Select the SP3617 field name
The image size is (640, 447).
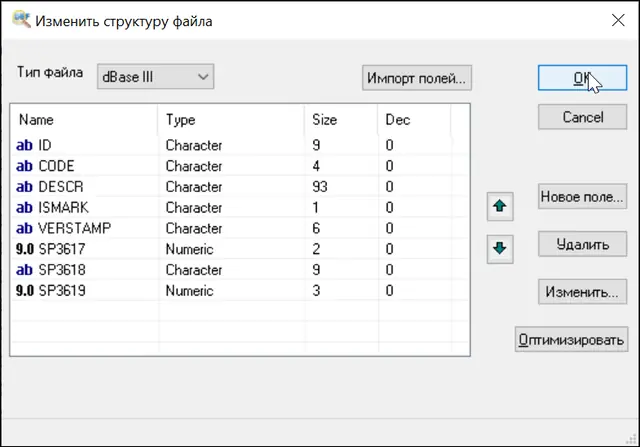pyautogui.click(x=62, y=249)
